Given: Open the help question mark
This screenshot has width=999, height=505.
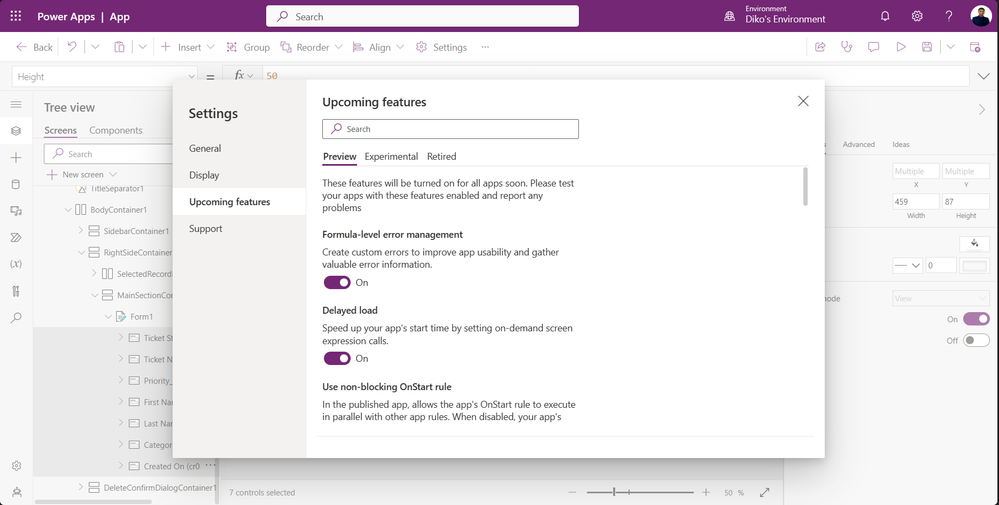Looking at the screenshot, I should click(x=949, y=17).
